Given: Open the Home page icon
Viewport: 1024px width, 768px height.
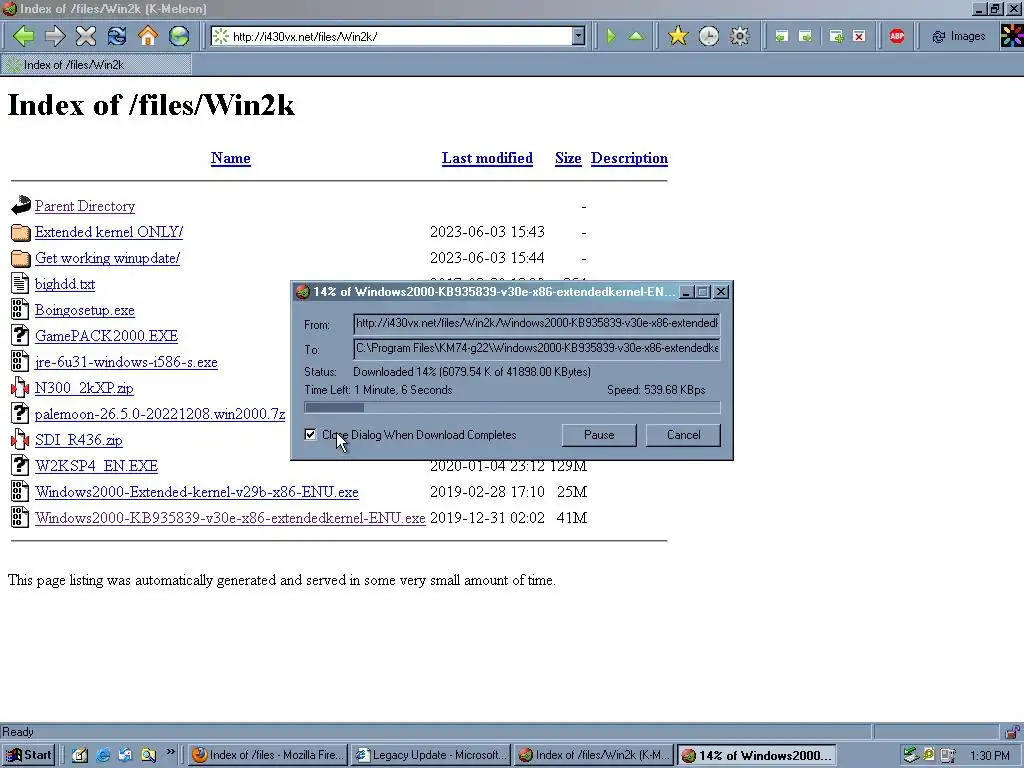Looking at the screenshot, I should 148,36.
